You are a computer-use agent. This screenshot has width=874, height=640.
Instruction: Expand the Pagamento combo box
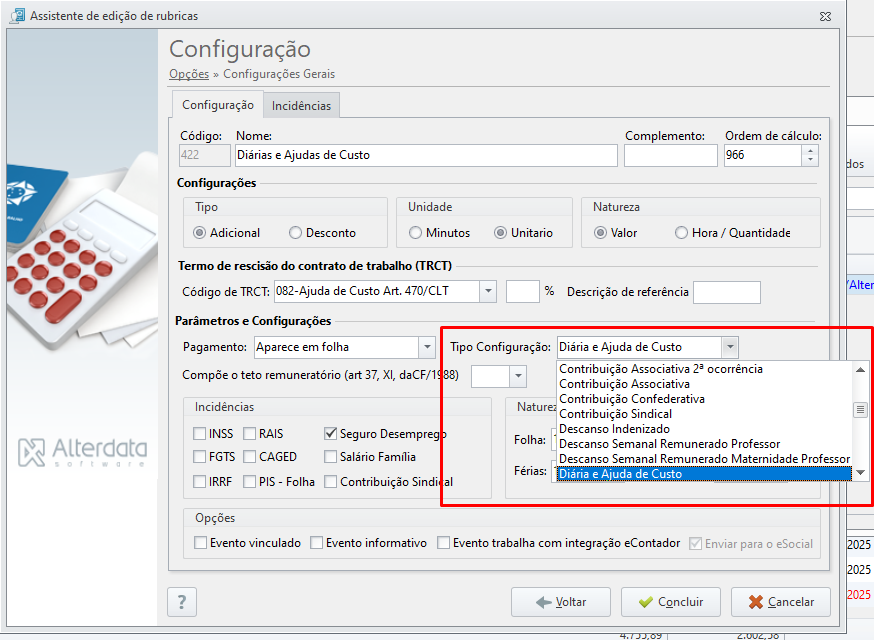(x=427, y=347)
